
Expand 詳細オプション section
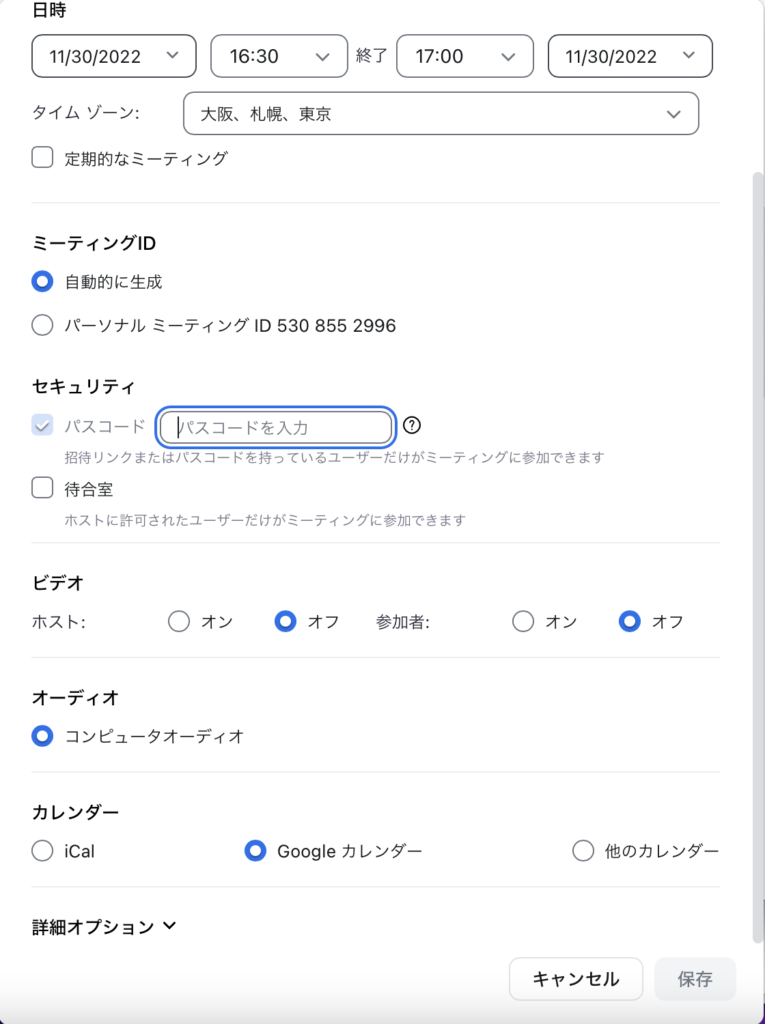tap(104, 926)
